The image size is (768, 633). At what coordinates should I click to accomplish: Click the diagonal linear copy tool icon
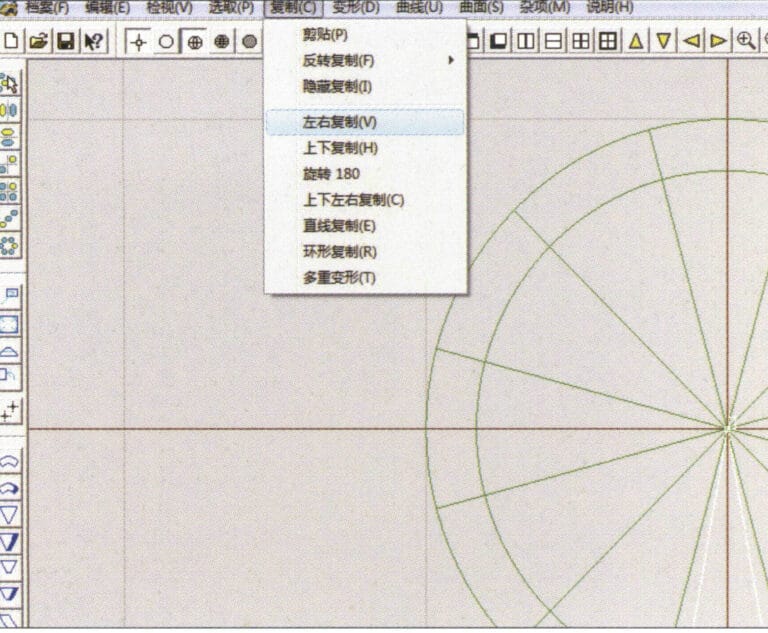point(10,218)
